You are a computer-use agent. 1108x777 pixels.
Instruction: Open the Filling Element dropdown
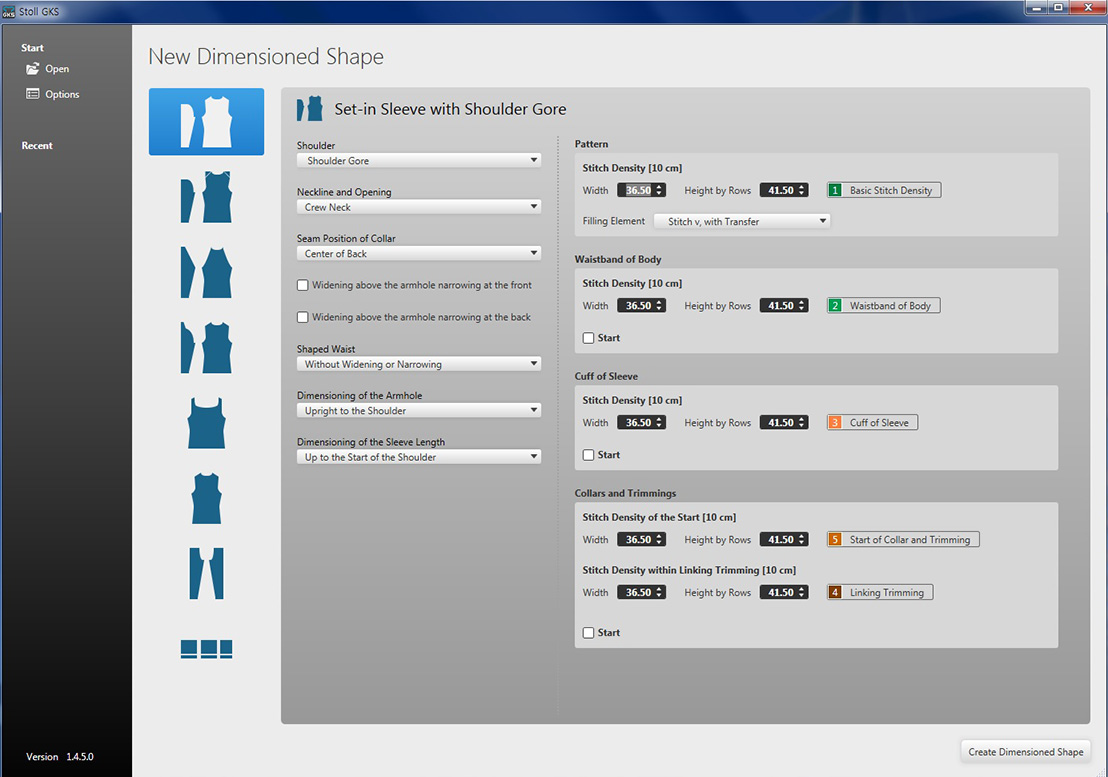tap(742, 221)
